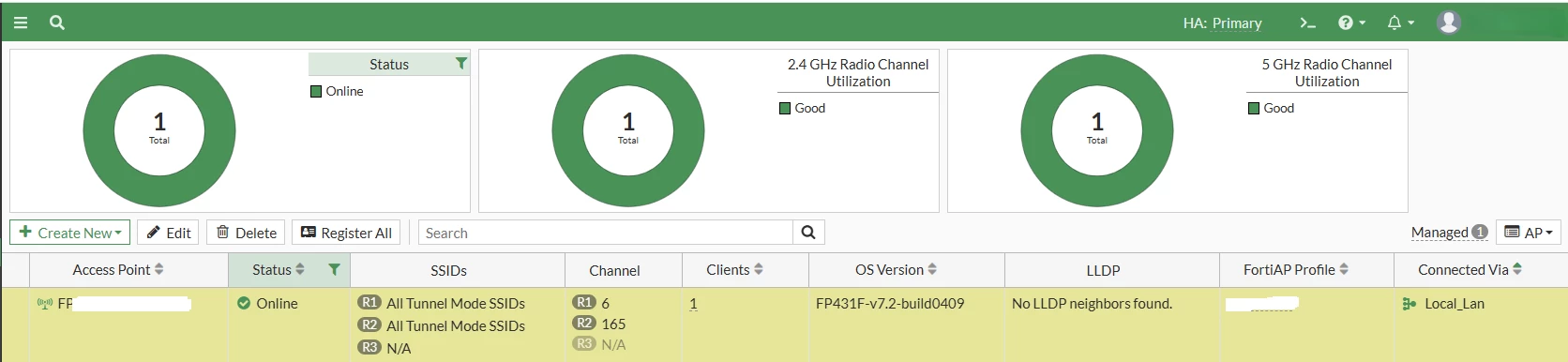Open the hamburger navigation menu
The image size is (1568, 362).
(x=20, y=23)
